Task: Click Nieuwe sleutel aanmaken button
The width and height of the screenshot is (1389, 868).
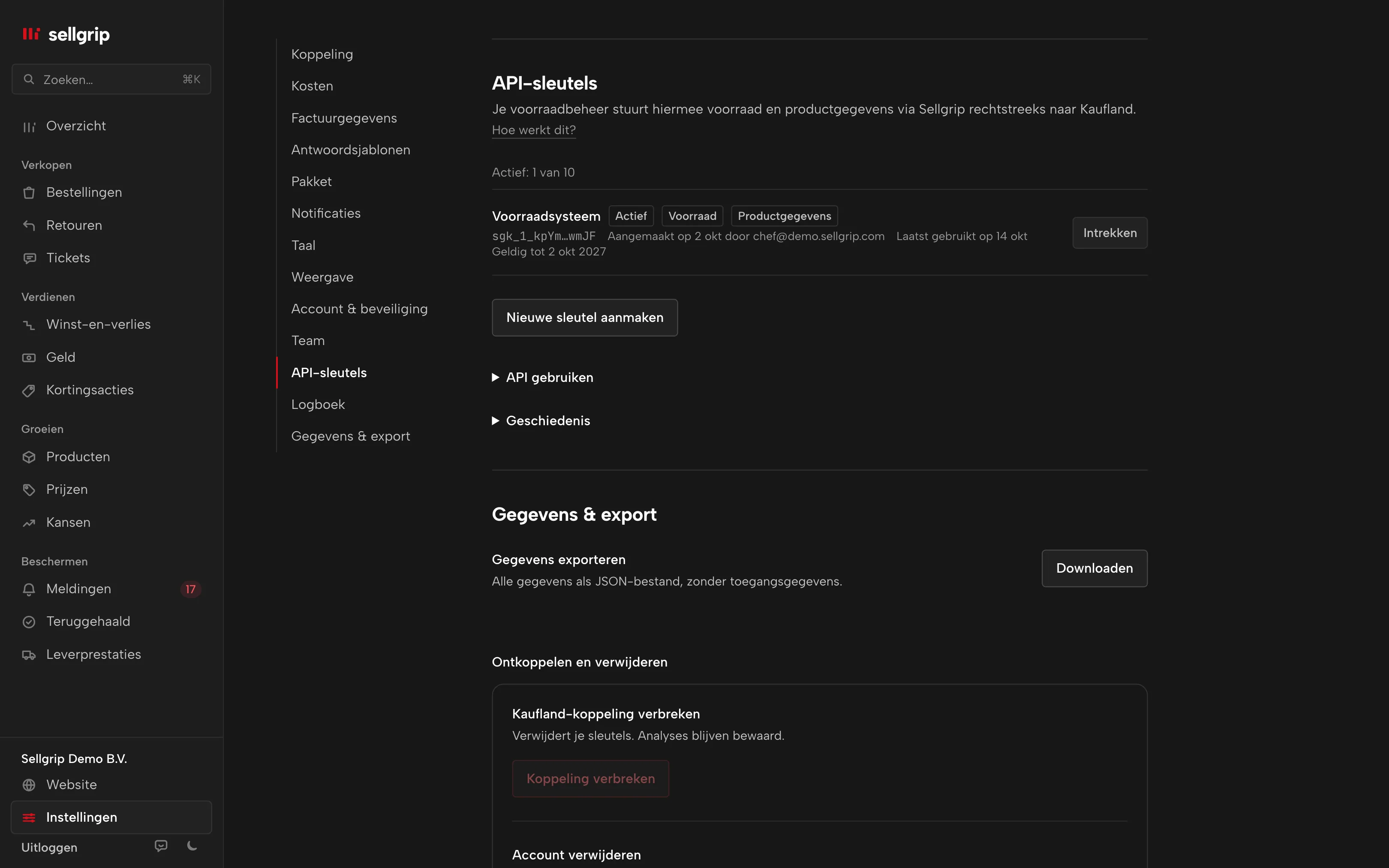Action: 585,318
